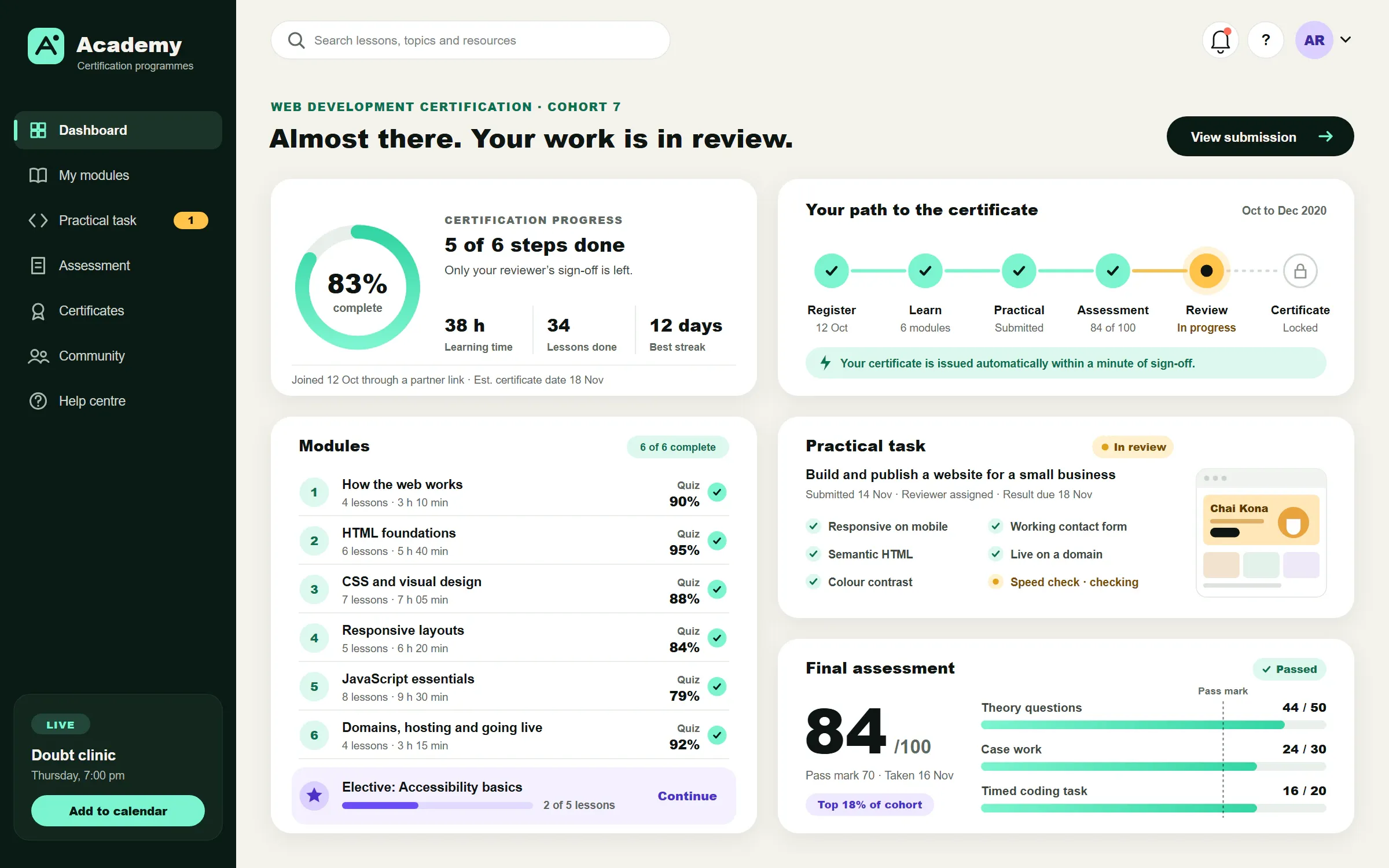The height and width of the screenshot is (868, 1389).
Task: Click the Top 18% of cohort badge
Action: pos(869,804)
